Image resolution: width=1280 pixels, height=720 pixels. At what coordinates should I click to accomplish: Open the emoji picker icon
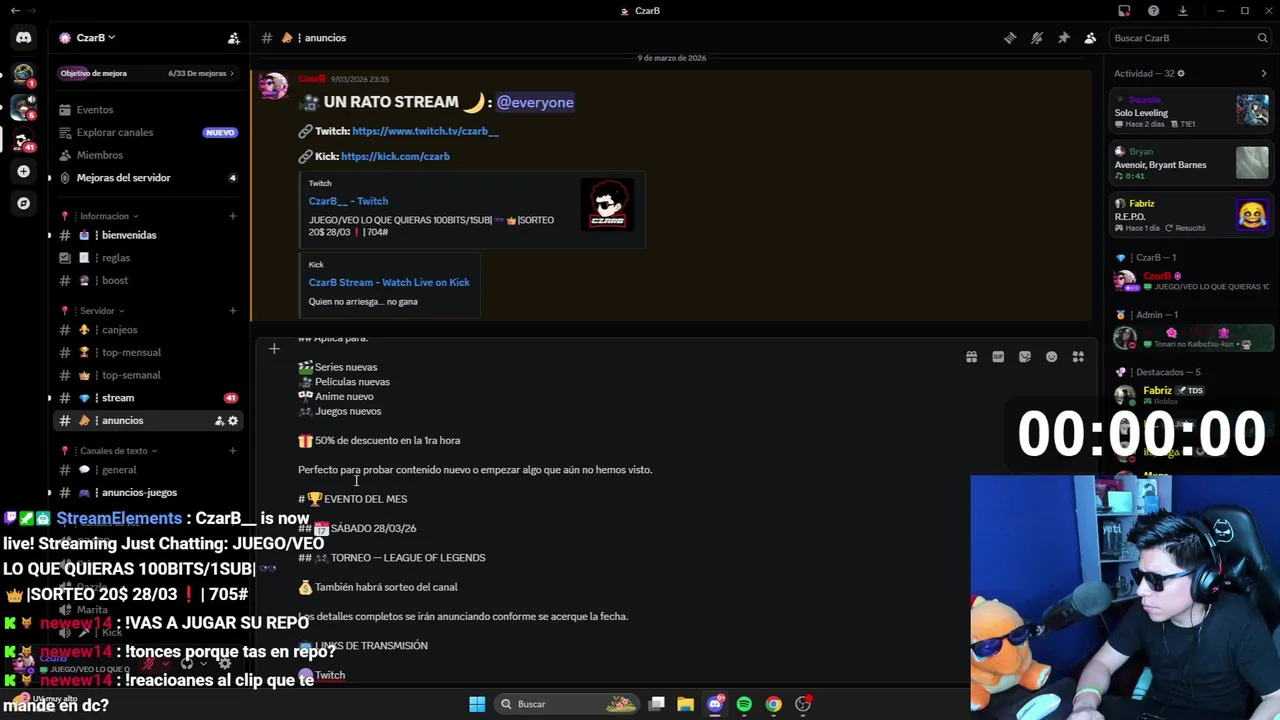coord(1051,357)
